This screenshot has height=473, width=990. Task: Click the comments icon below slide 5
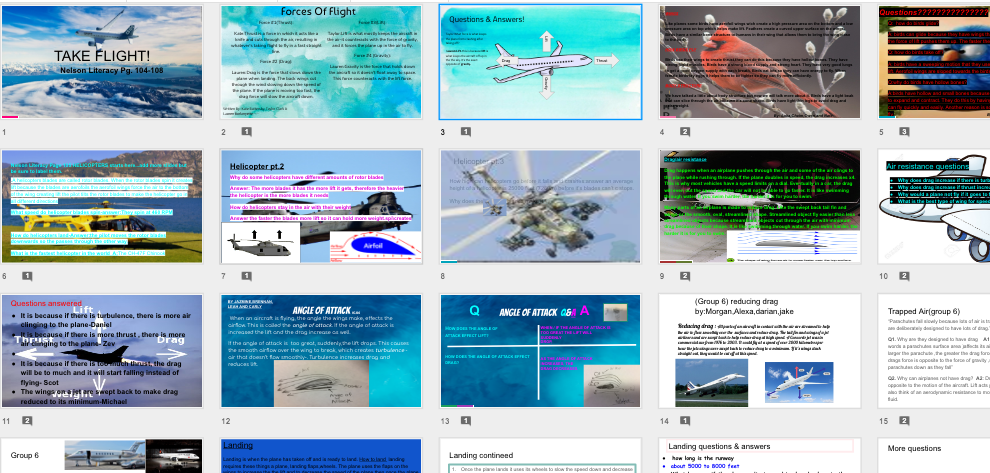click(x=904, y=131)
